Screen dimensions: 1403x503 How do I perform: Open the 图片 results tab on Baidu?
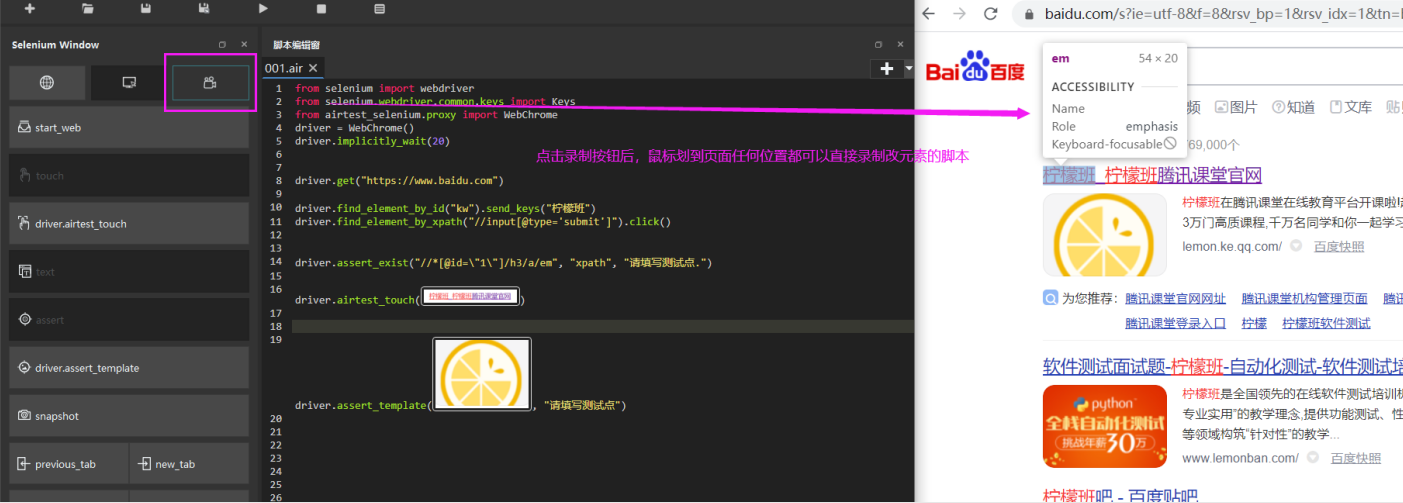click(1236, 107)
